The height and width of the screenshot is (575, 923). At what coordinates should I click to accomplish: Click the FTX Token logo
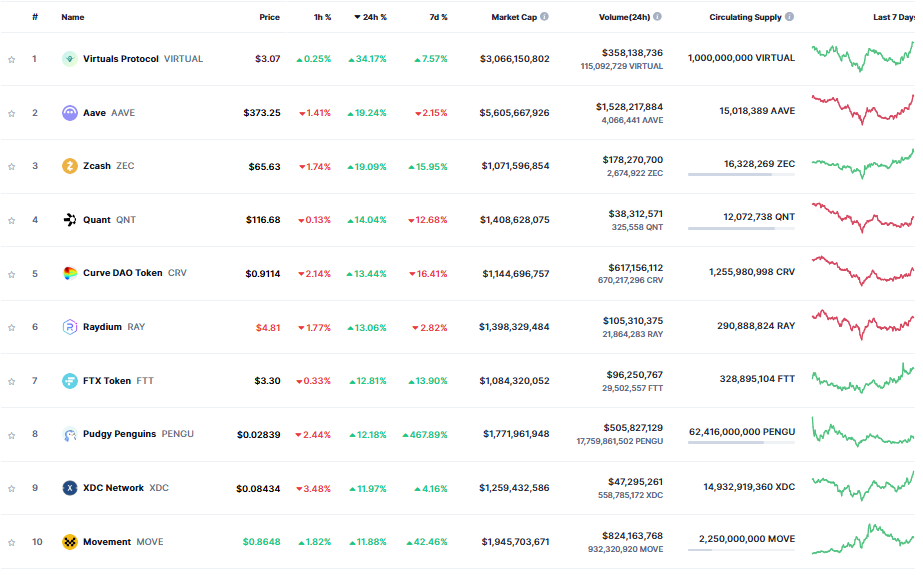(x=69, y=381)
